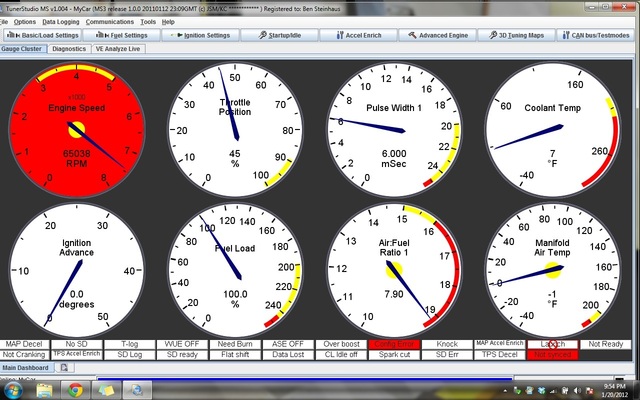640x400 pixels.
Task: Click the Knock indicator
Action: pyautogui.click(x=447, y=344)
